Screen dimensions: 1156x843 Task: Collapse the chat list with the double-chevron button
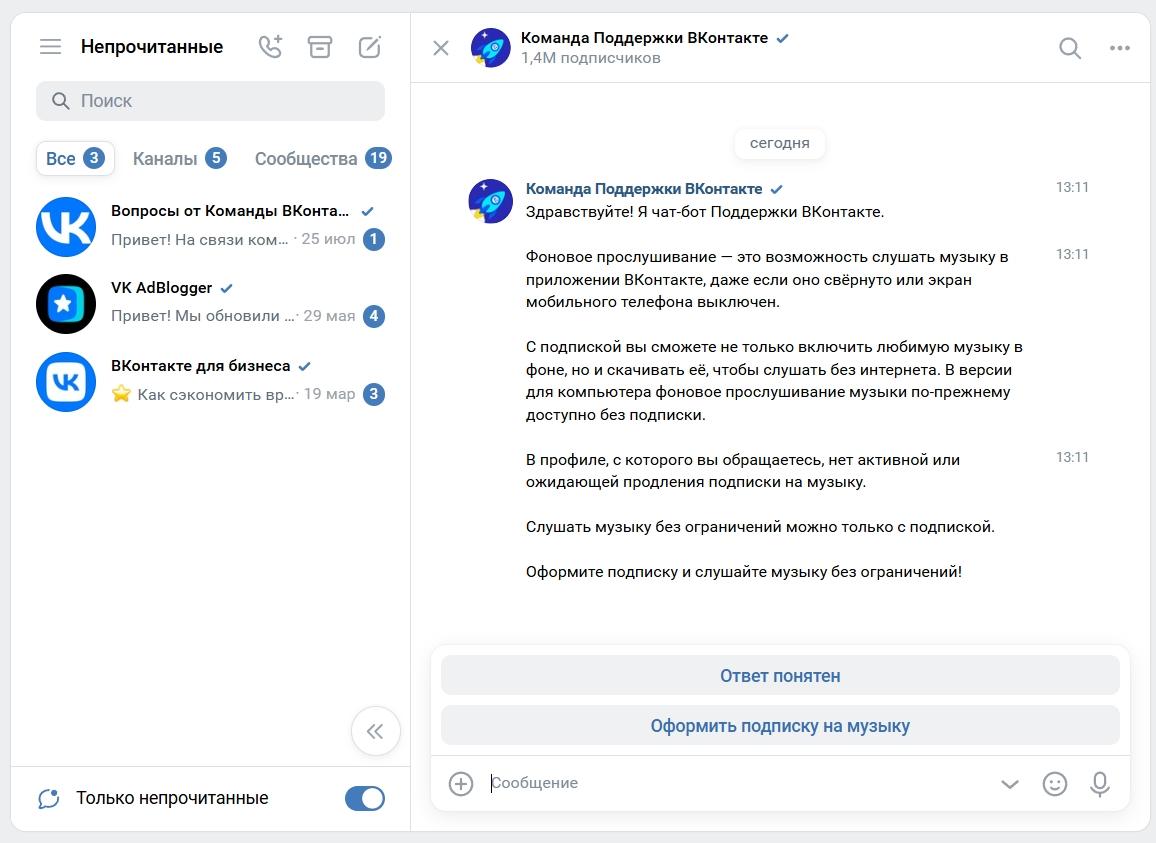(375, 731)
